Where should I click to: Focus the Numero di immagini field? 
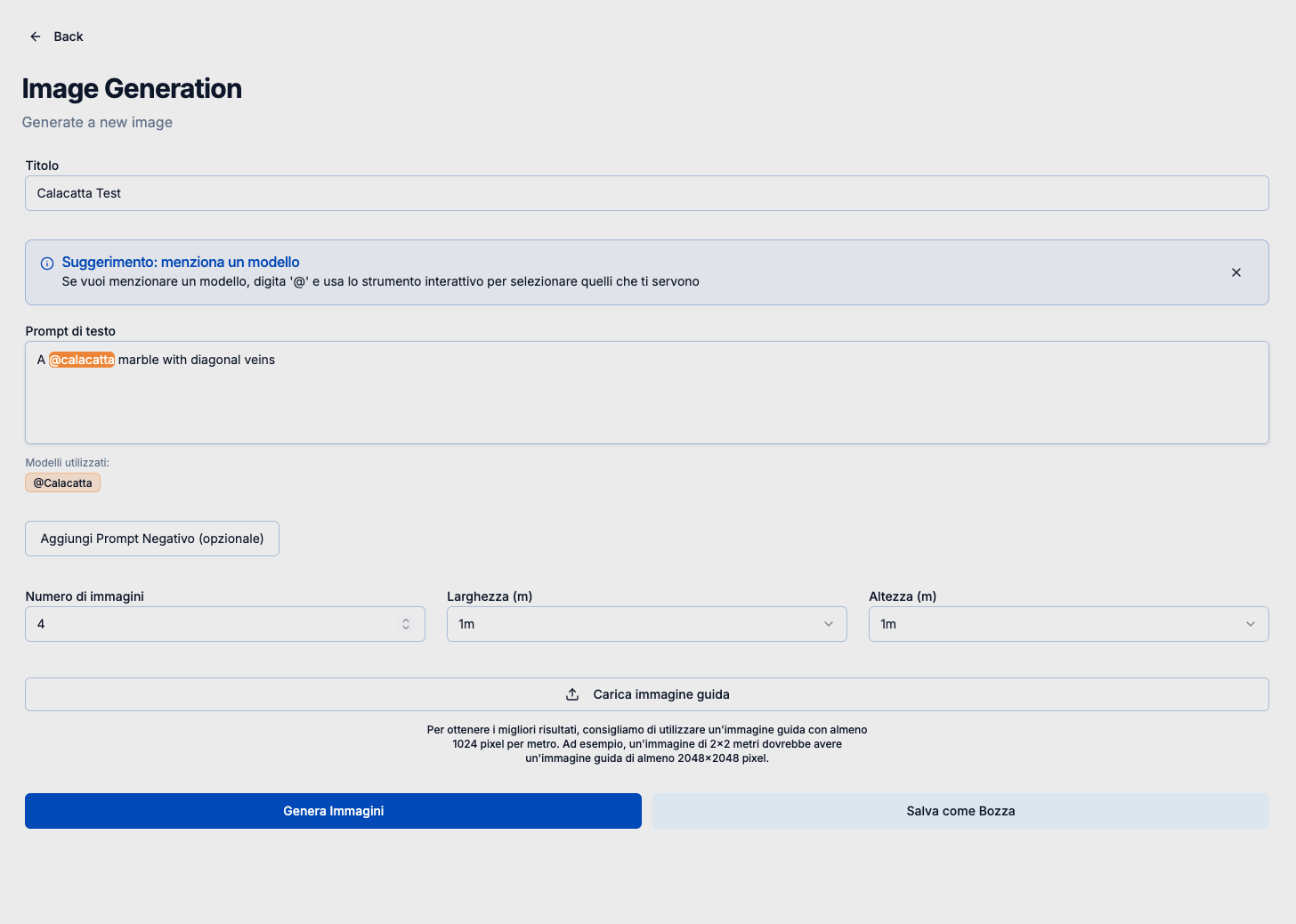(214, 624)
